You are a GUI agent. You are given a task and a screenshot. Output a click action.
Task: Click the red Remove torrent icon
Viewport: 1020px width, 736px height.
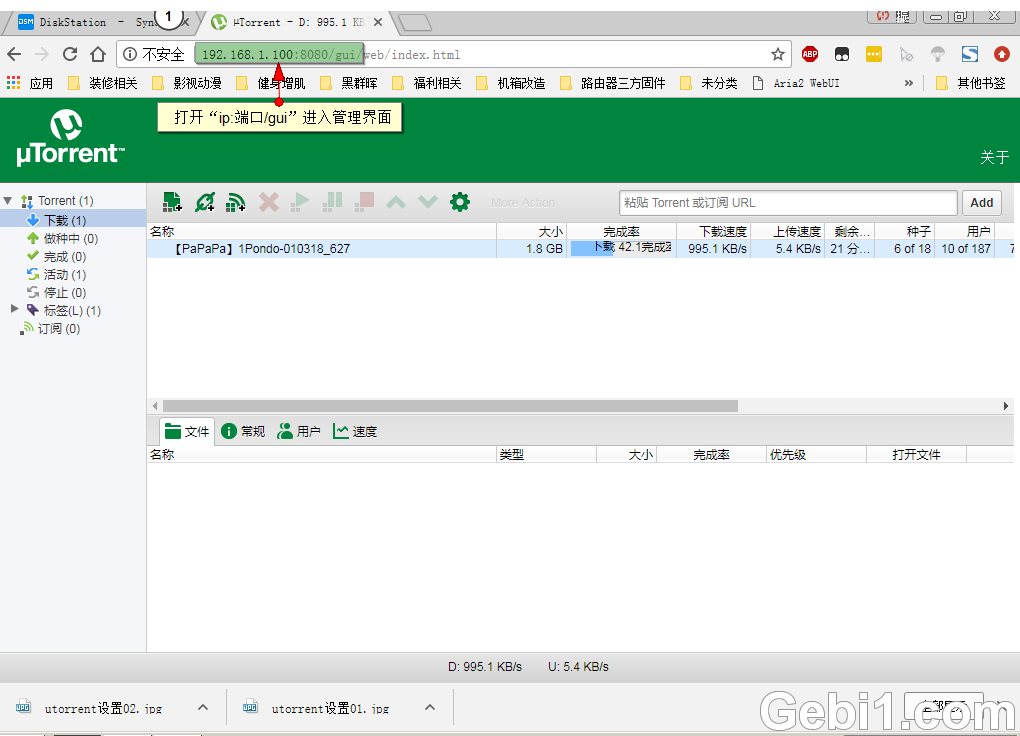268,201
